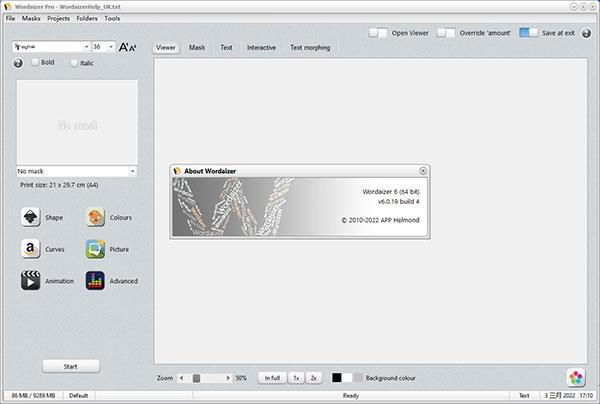
Task: Switch to the Text tab
Action: point(226,47)
